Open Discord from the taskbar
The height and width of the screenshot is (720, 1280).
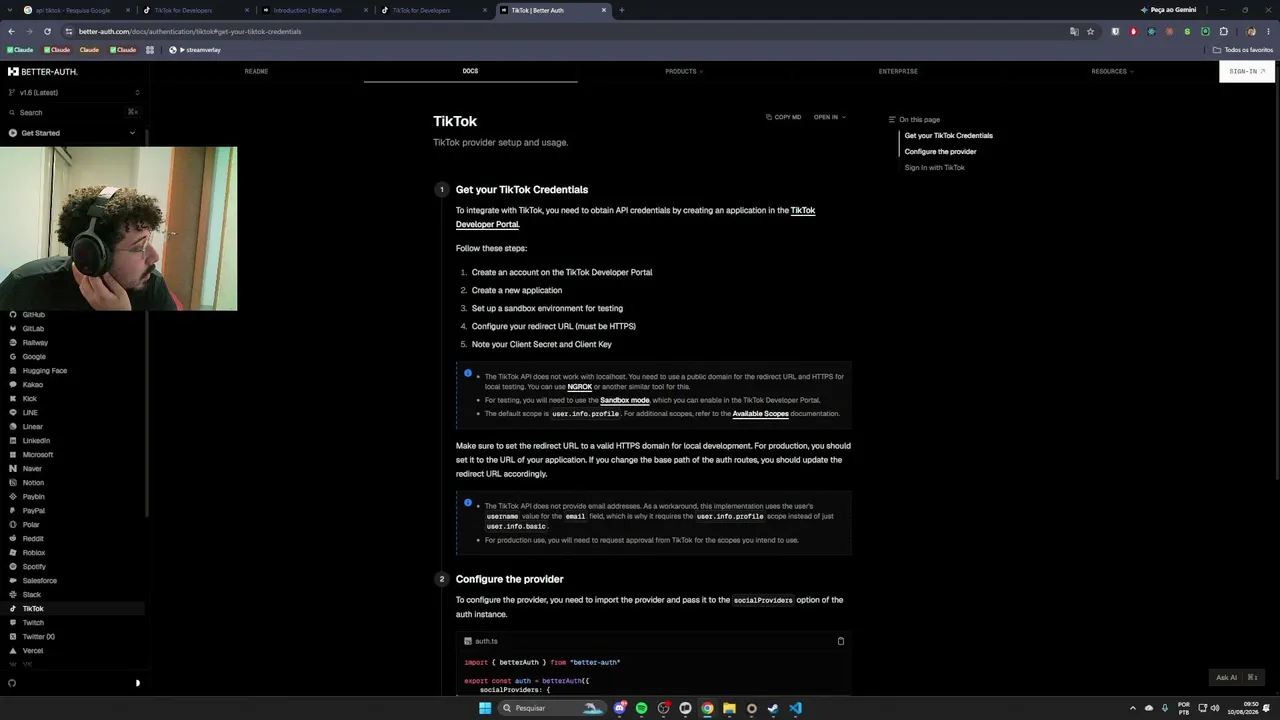(x=620, y=708)
